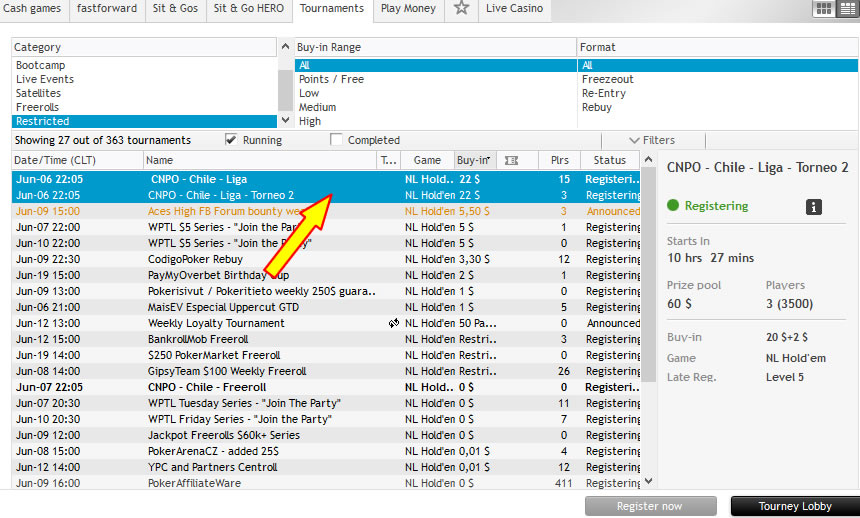Select Freezeout format
This screenshot has width=860, height=518.
tap(717, 79)
